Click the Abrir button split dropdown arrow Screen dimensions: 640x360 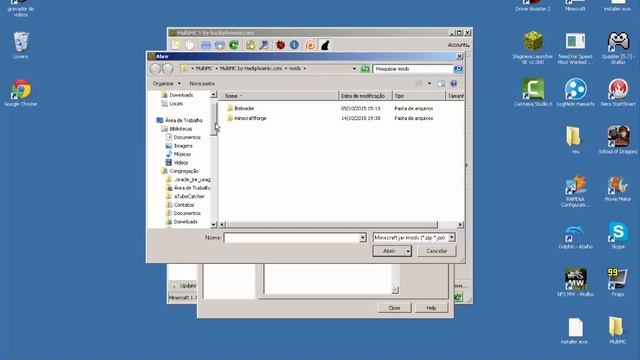408,251
